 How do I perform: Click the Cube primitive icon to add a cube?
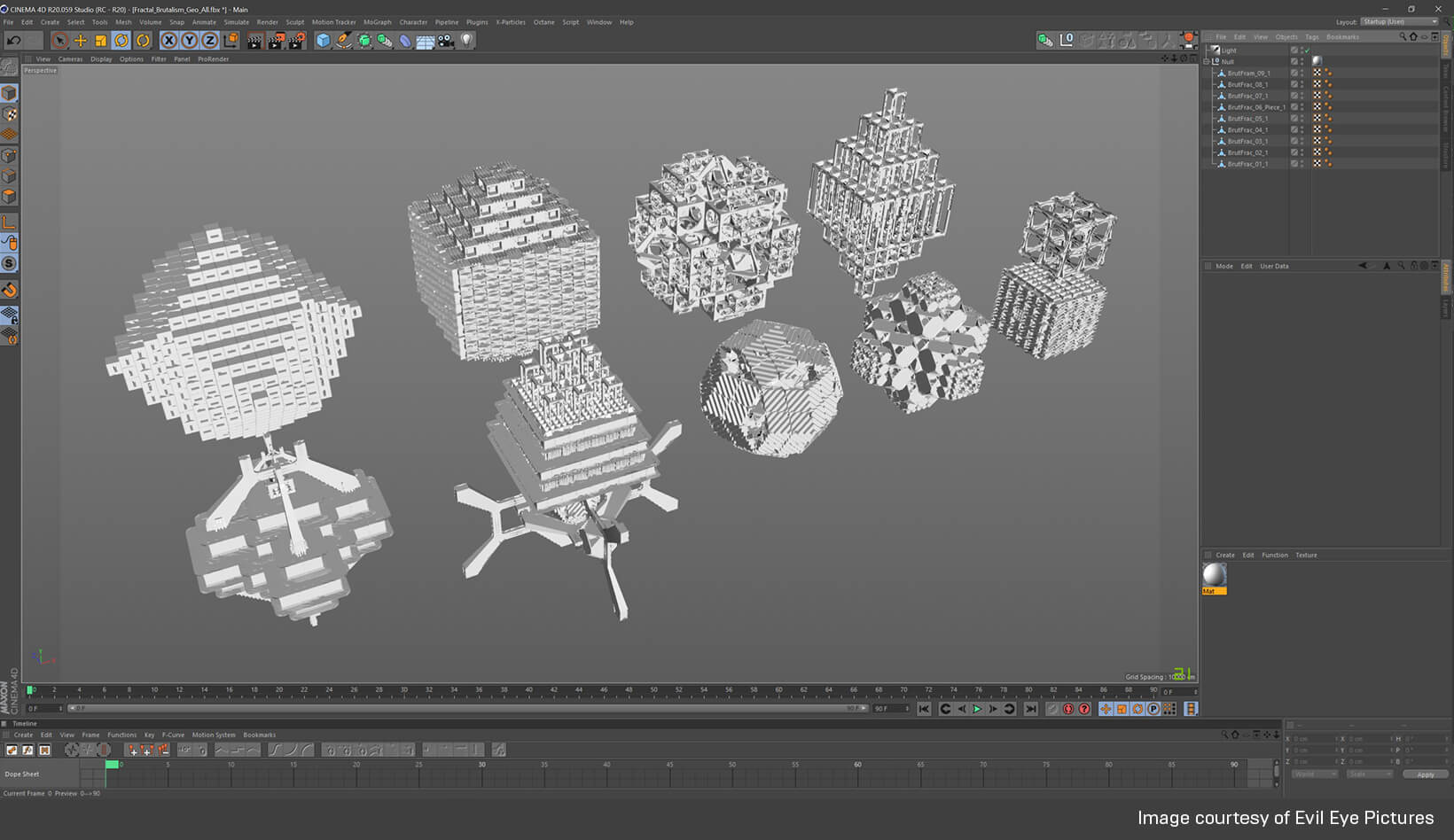click(x=323, y=40)
